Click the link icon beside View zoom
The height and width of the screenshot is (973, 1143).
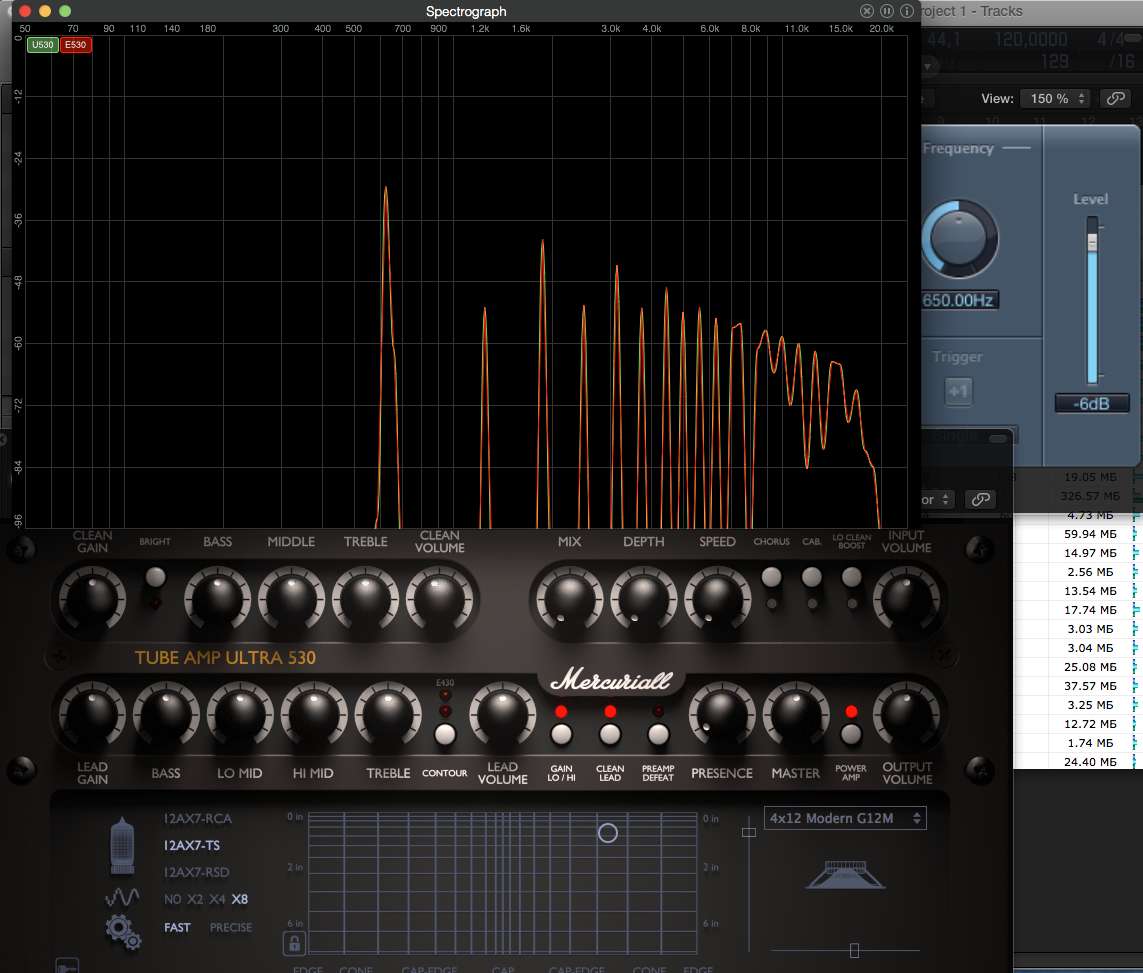click(1115, 98)
